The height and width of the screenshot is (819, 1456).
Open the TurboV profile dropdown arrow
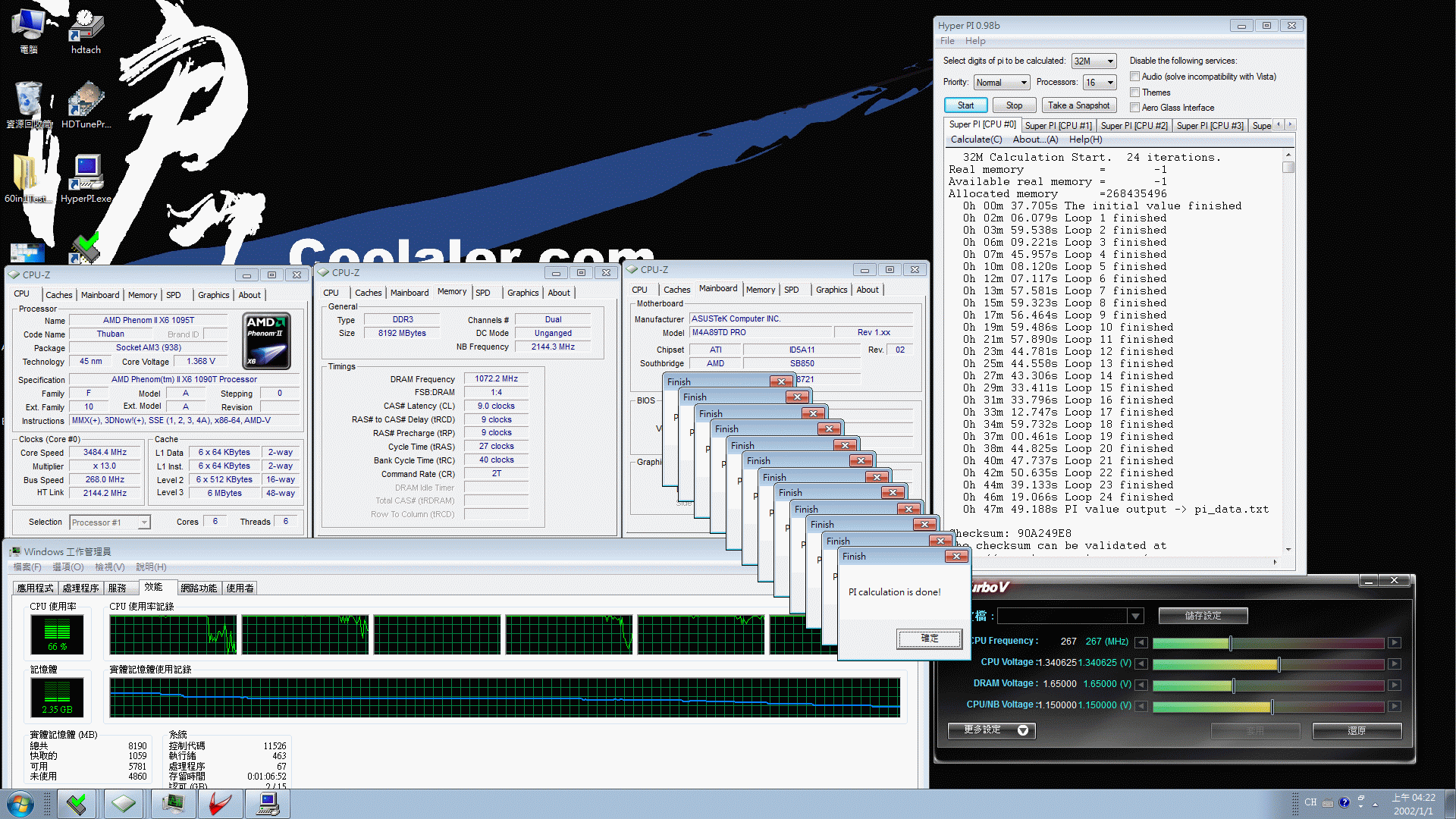pyautogui.click(x=1134, y=617)
